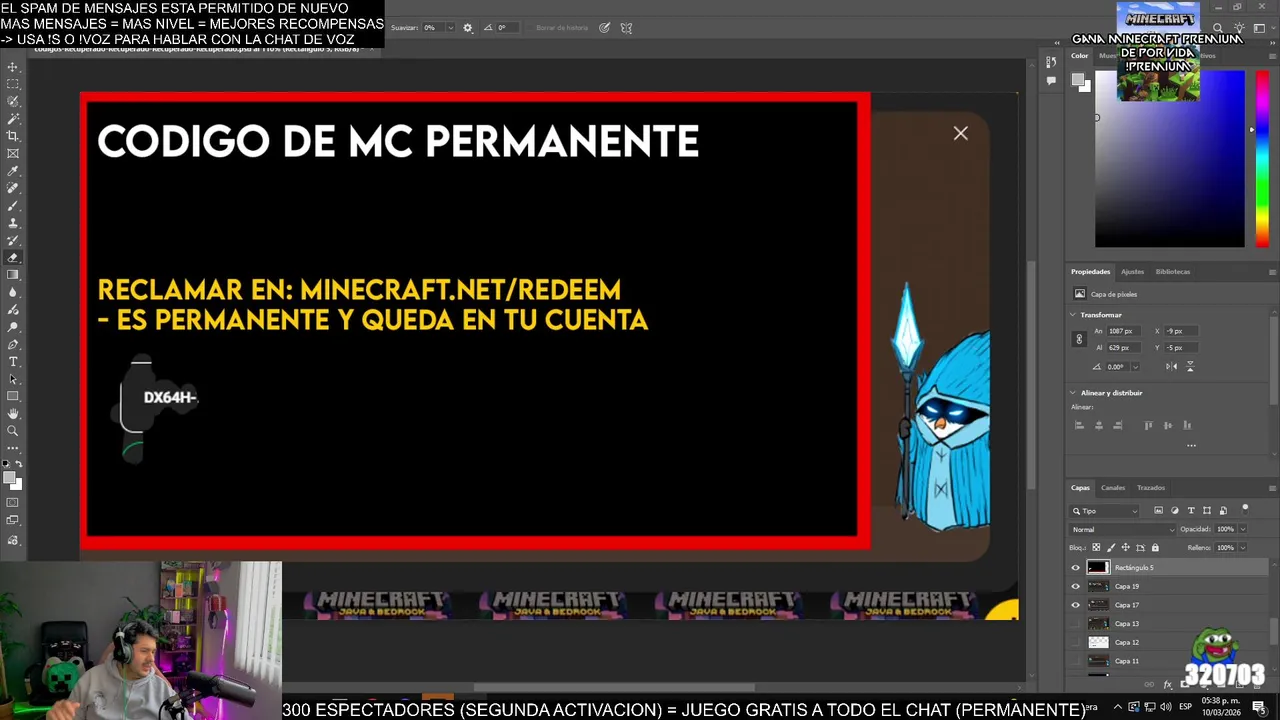Select the Color panel tab

pos(1080,56)
